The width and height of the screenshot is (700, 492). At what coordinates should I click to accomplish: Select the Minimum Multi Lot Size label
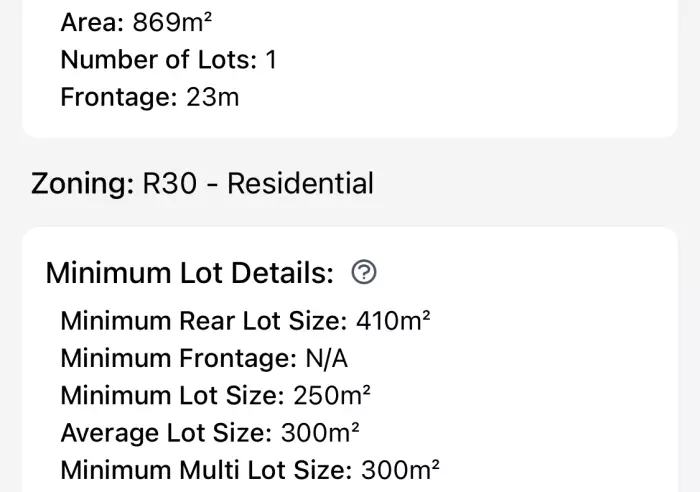tap(206, 470)
